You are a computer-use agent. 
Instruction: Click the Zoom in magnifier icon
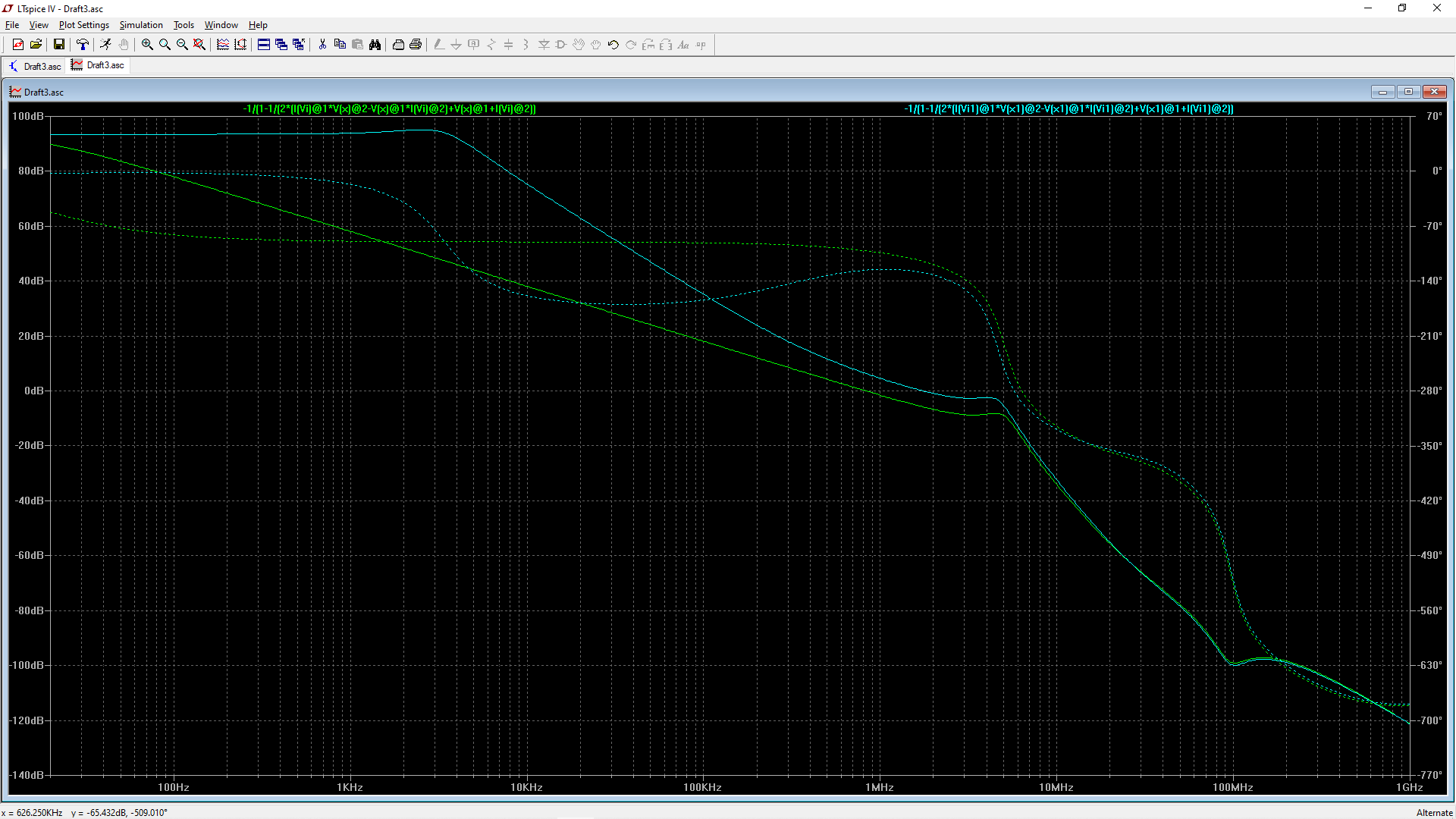pos(147,45)
